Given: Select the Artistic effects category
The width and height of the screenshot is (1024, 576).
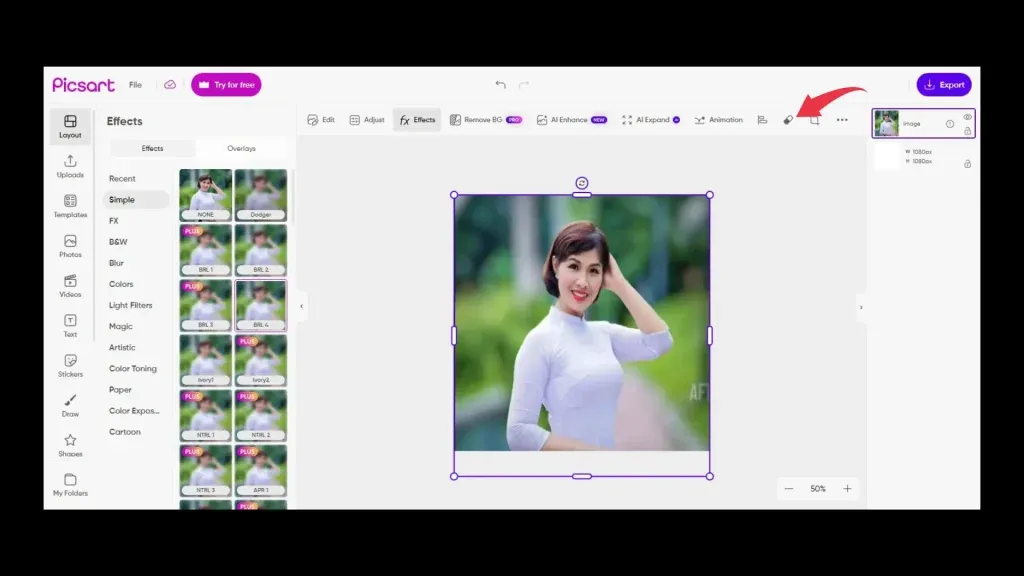Looking at the screenshot, I should click(x=122, y=347).
